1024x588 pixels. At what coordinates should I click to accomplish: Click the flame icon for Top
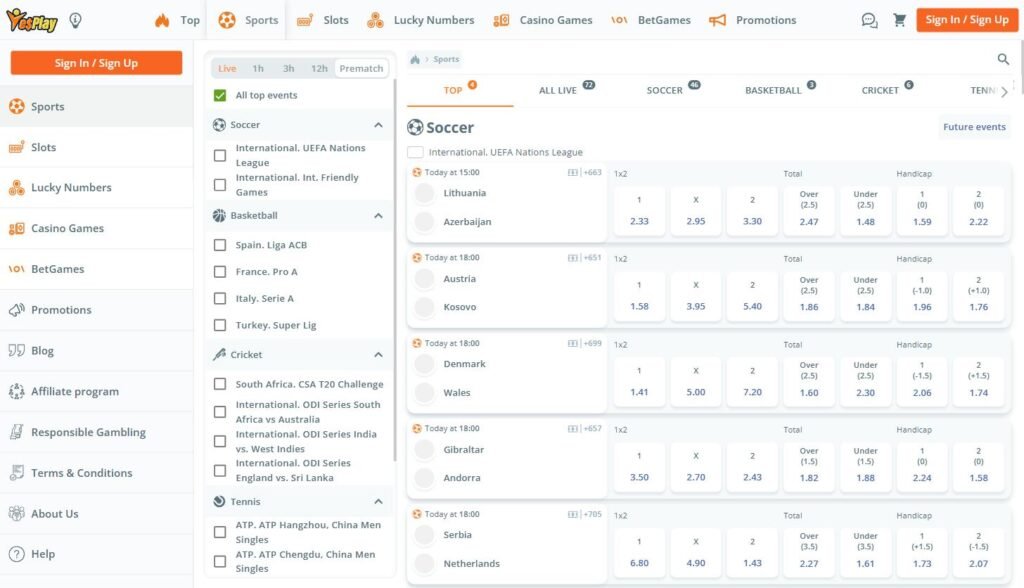click(162, 20)
